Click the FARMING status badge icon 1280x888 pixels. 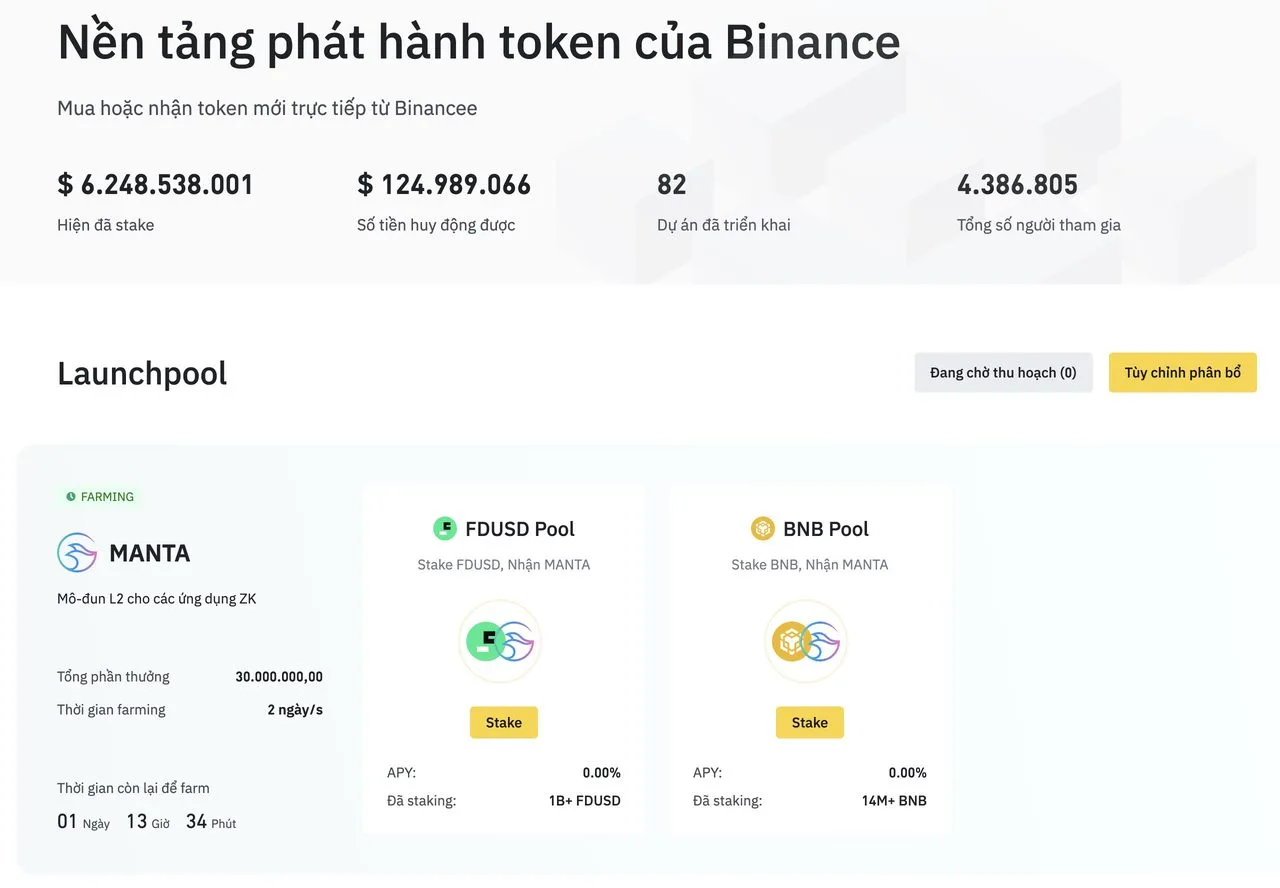(x=100, y=496)
